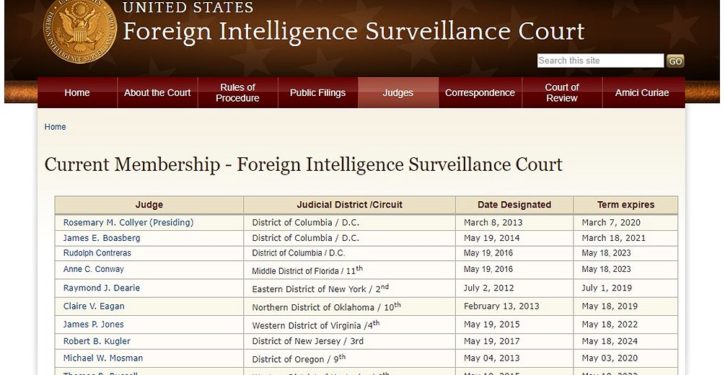Open Anne C. Conway's link
This screenshot has width=725, height=375.
93,269
